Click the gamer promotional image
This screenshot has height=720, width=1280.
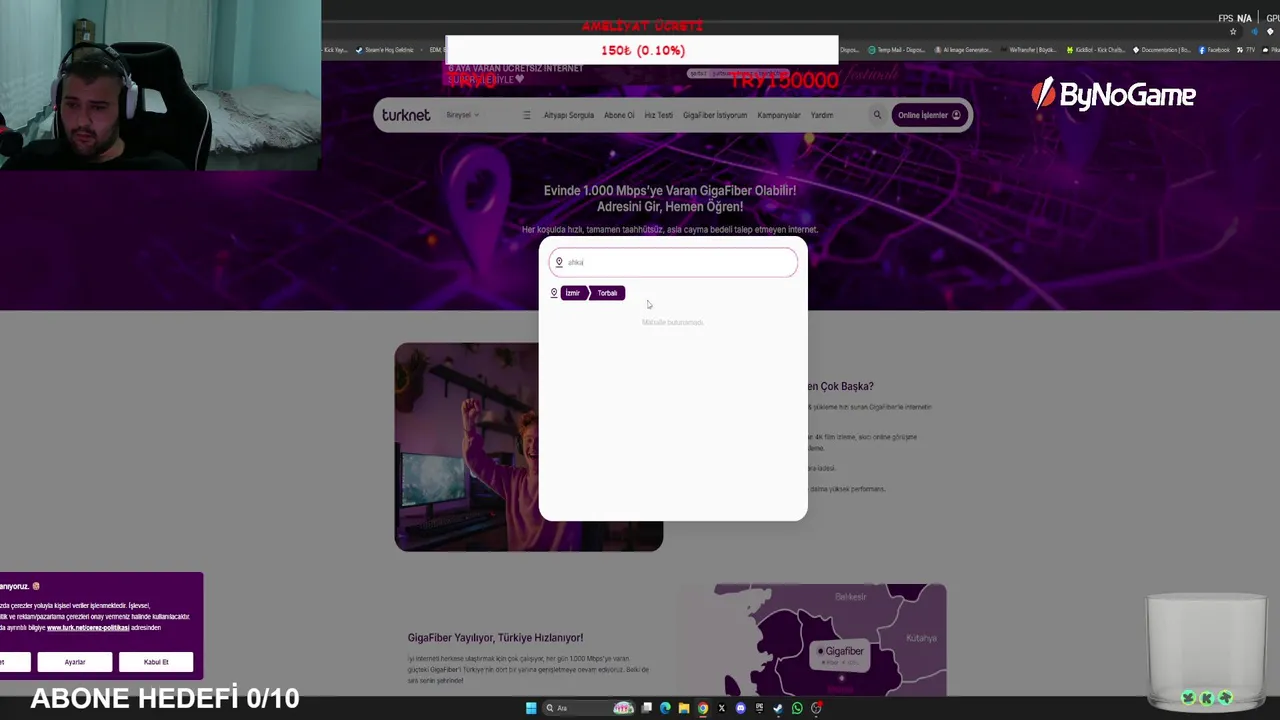click(528, 447)
